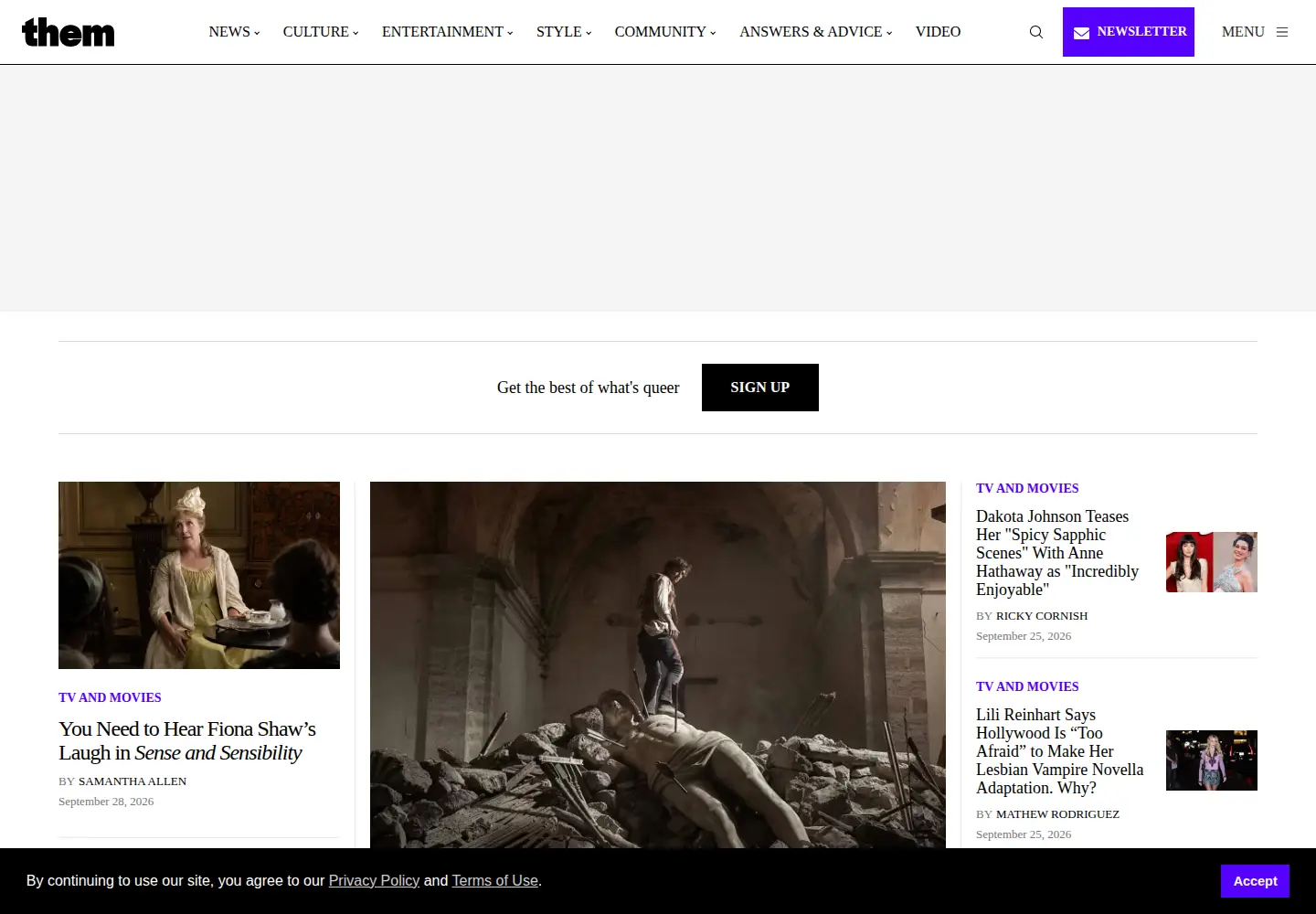Click TV and Movies above Fiona Shaw article
Viewport: 1316px width, 914px height.
[x=110, y=697]
